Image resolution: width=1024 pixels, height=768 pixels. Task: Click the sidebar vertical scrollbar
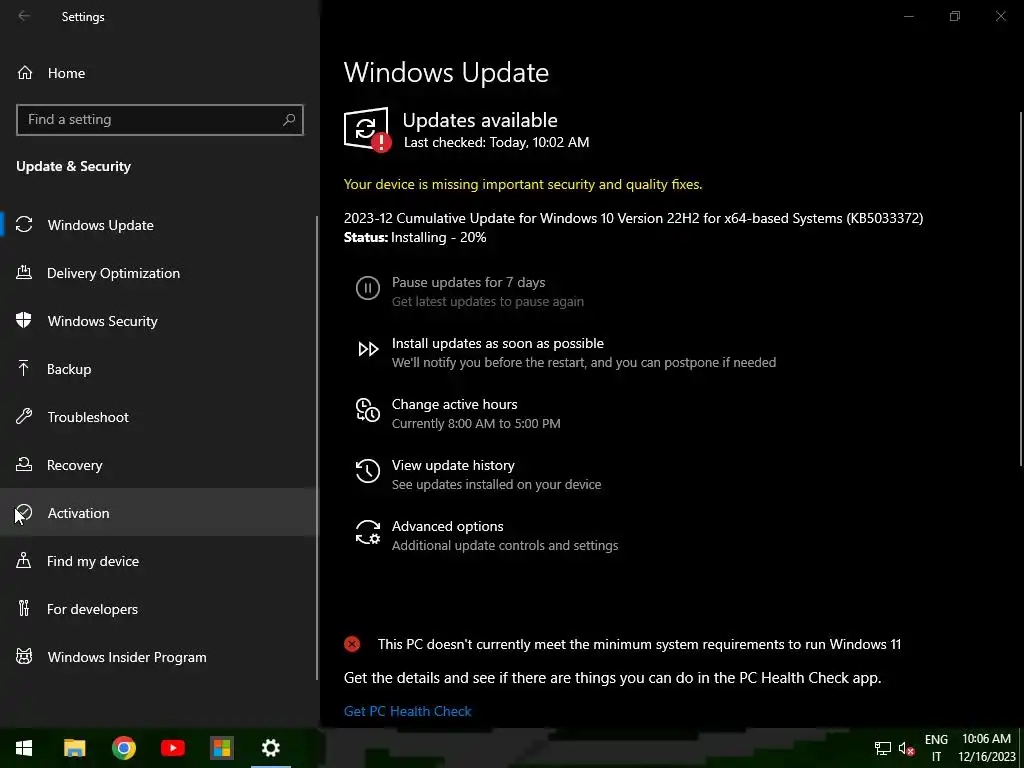click(317, 448)
